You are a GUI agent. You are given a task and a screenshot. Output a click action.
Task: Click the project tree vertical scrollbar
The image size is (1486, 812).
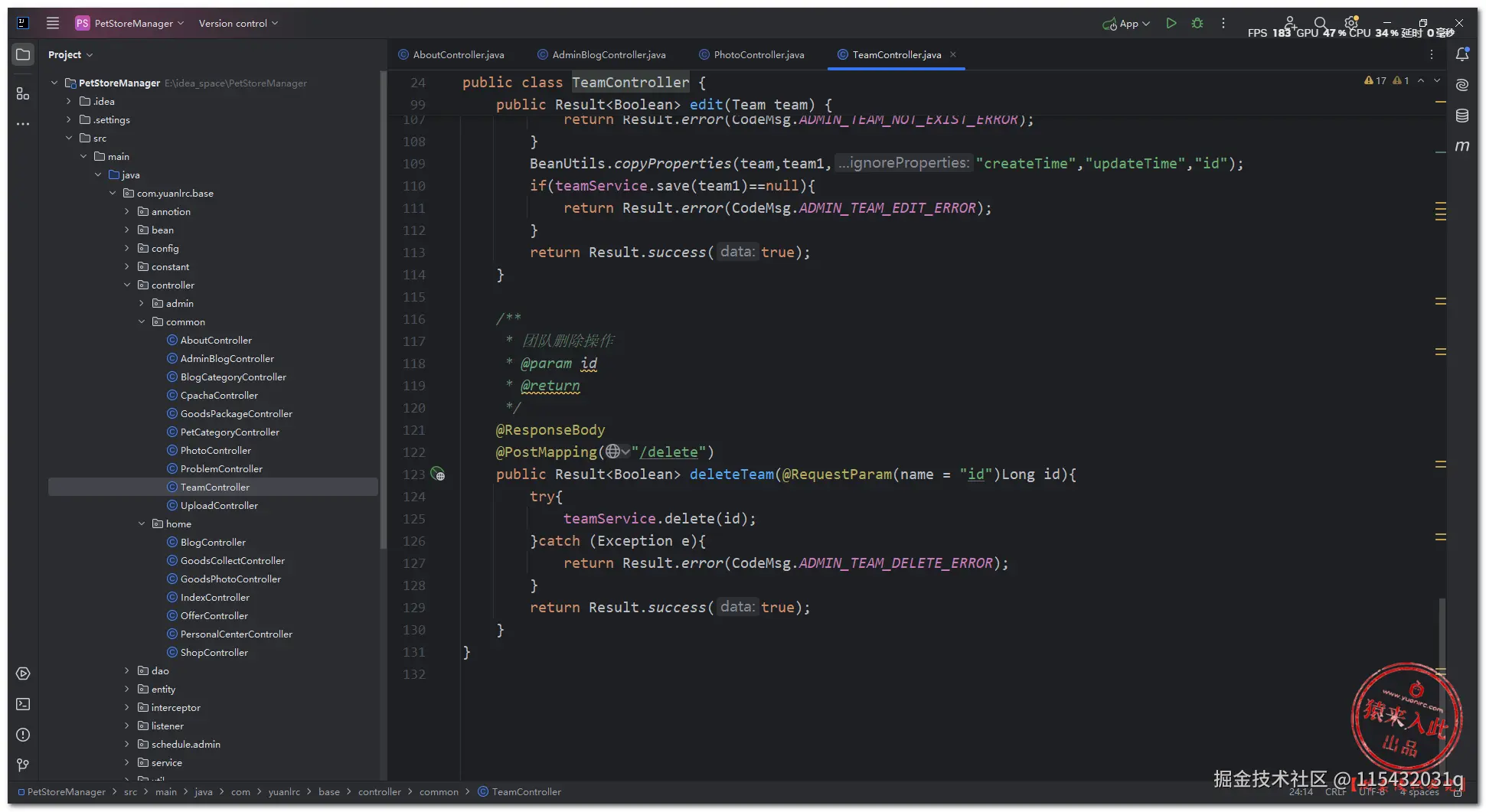(383, 310)
